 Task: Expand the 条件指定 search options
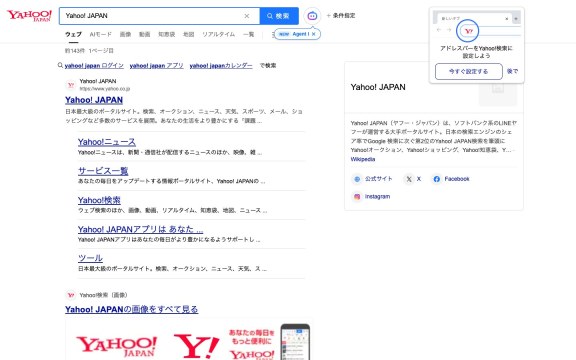[x=341, y=15]
